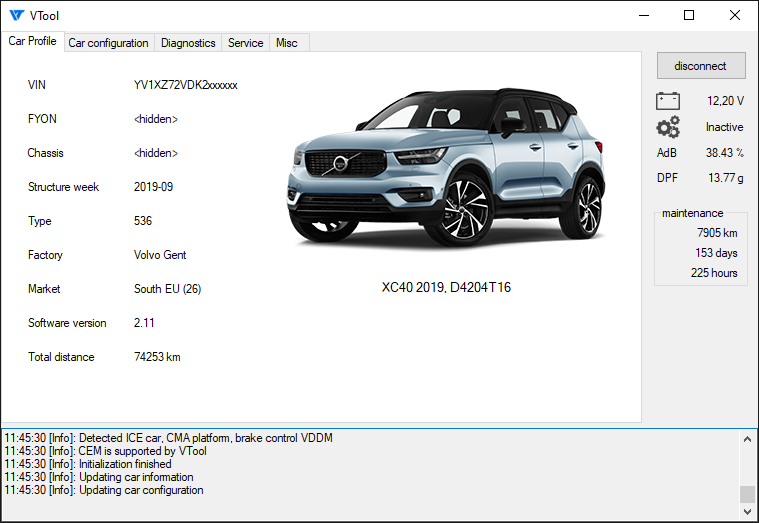
Task: Go to the Service tab
Action: 245,43
